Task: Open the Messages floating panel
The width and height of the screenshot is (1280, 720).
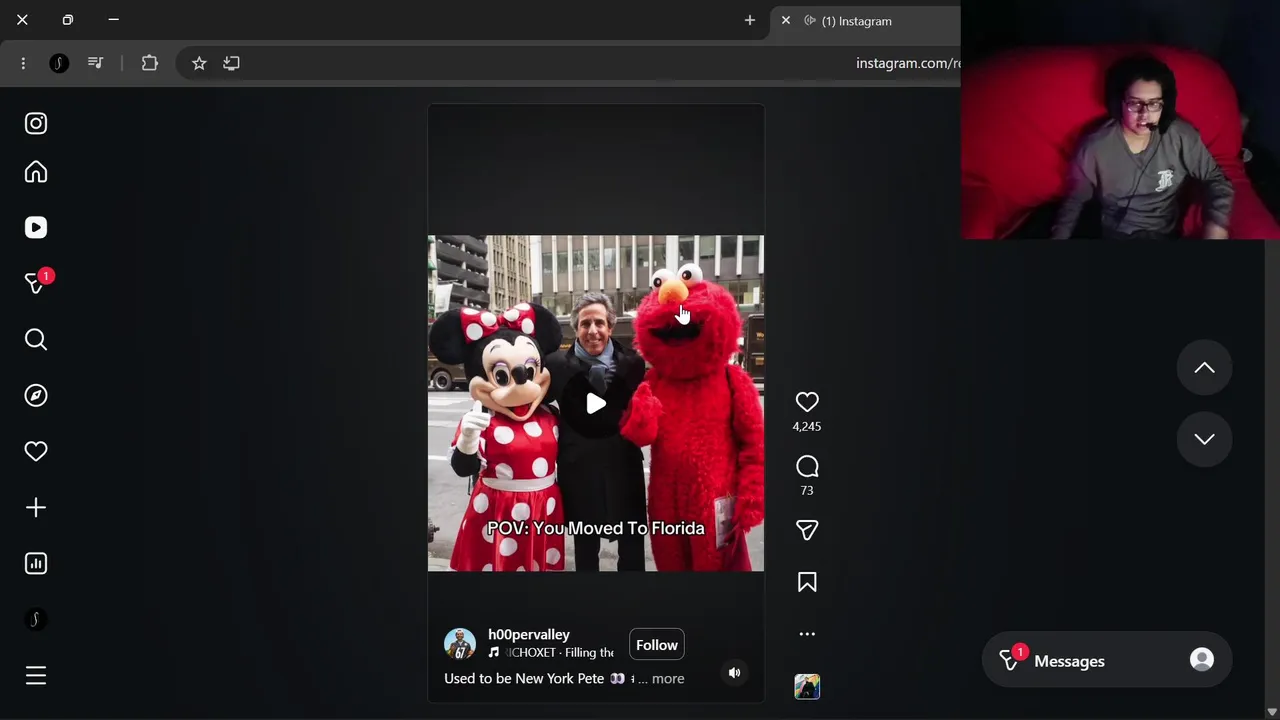Action: point(1107,661)
